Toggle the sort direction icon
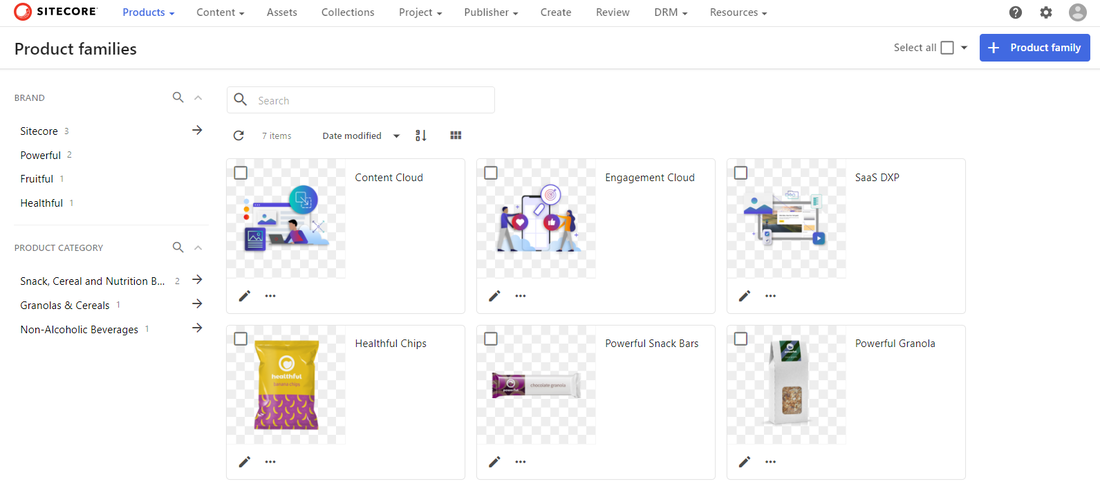1100x486 pixels. click(x=421, y=135)
